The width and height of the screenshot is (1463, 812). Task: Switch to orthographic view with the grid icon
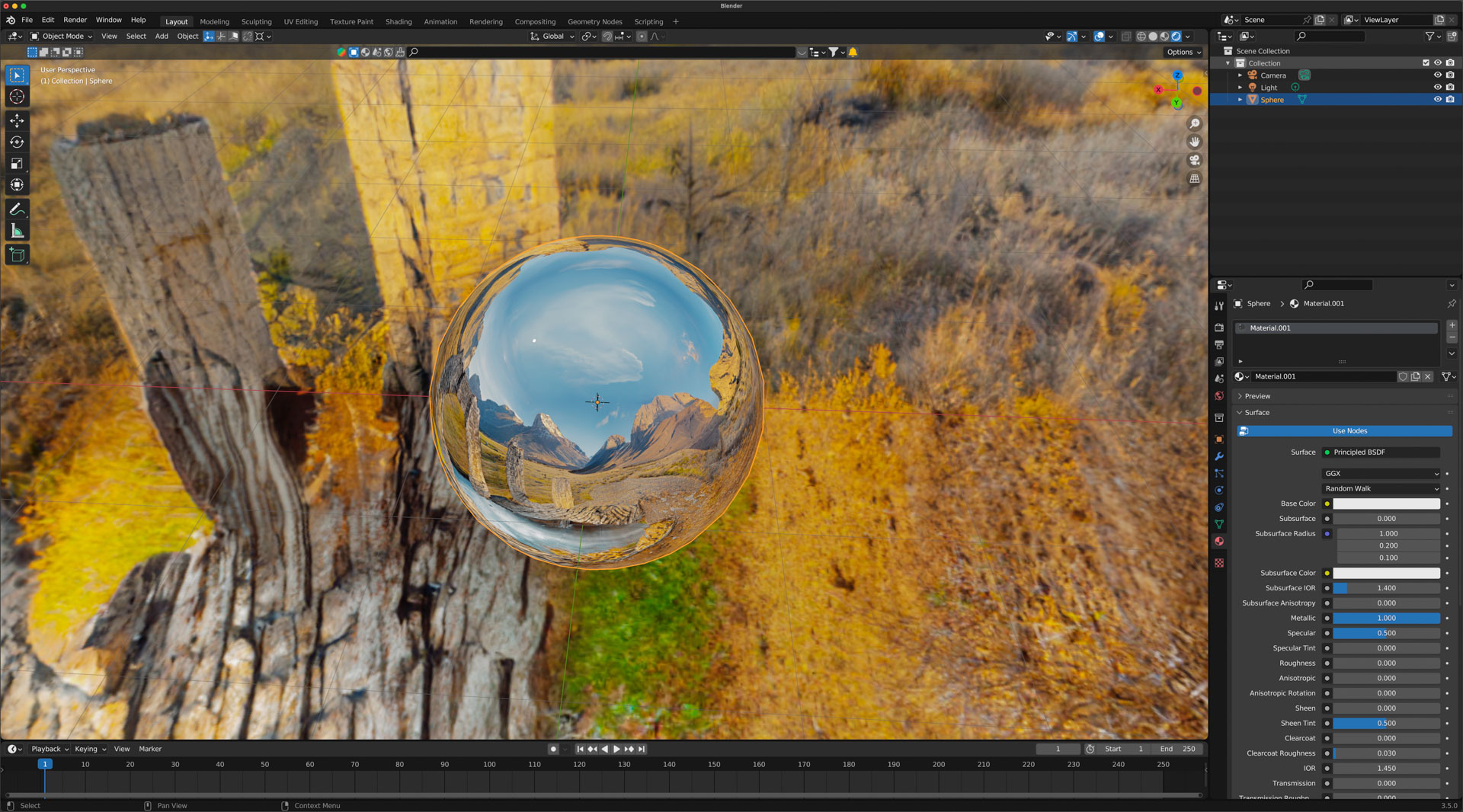tap(1194, 179)
